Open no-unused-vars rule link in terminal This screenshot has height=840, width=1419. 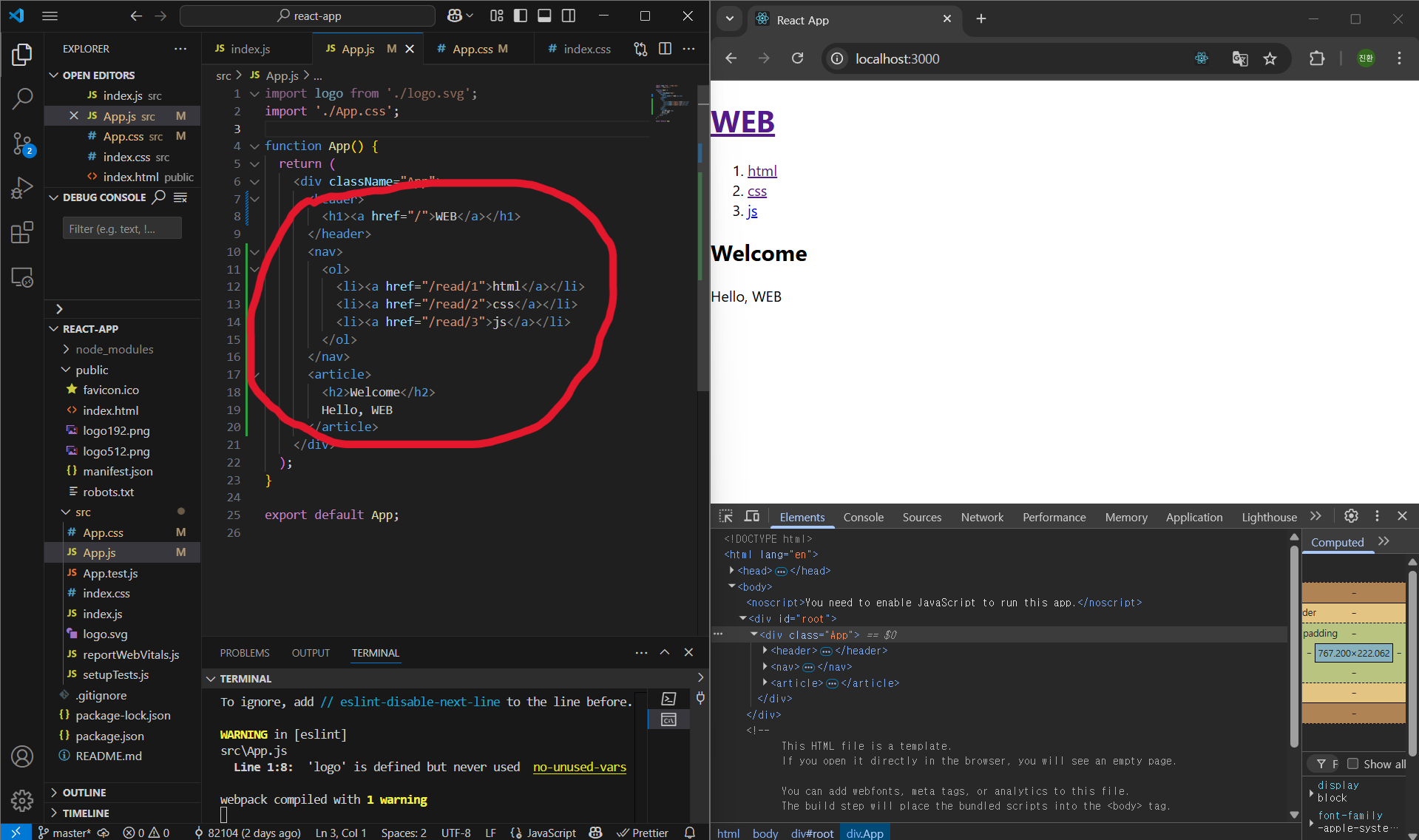click(580, 768)
